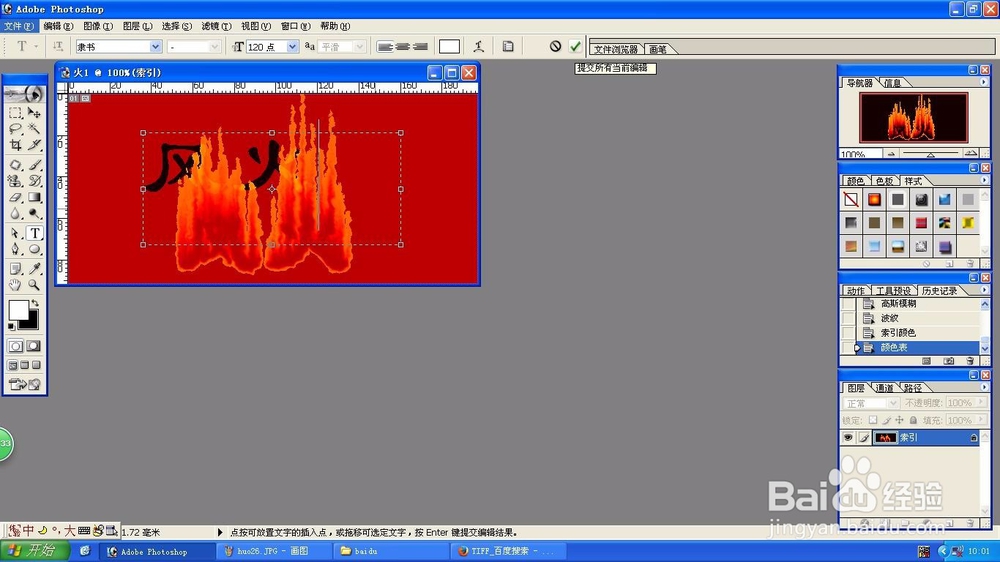Switch to Standard Screen Mode

click(13, 366)
